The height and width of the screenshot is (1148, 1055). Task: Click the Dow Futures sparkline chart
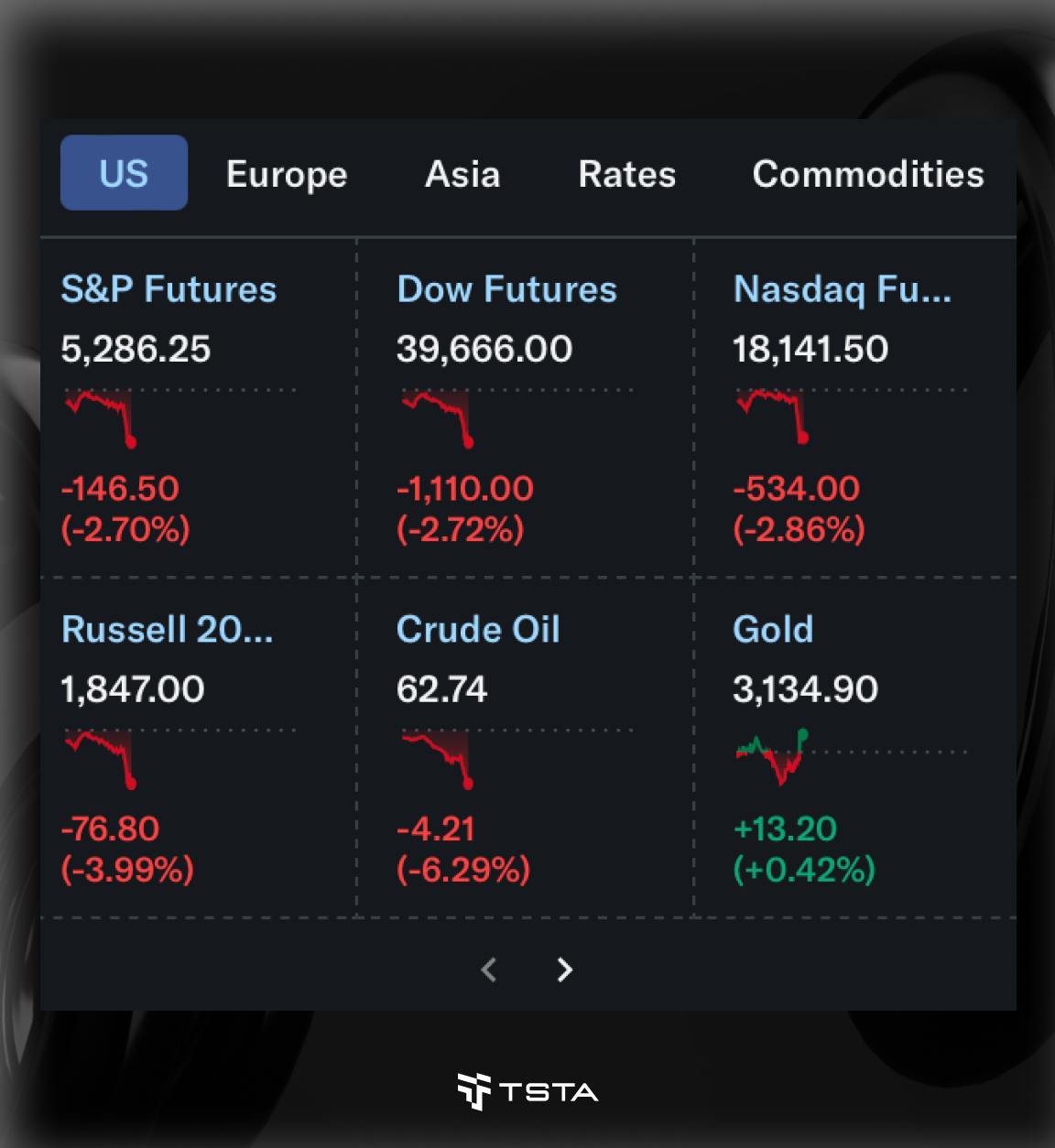[x=437, y=417]
